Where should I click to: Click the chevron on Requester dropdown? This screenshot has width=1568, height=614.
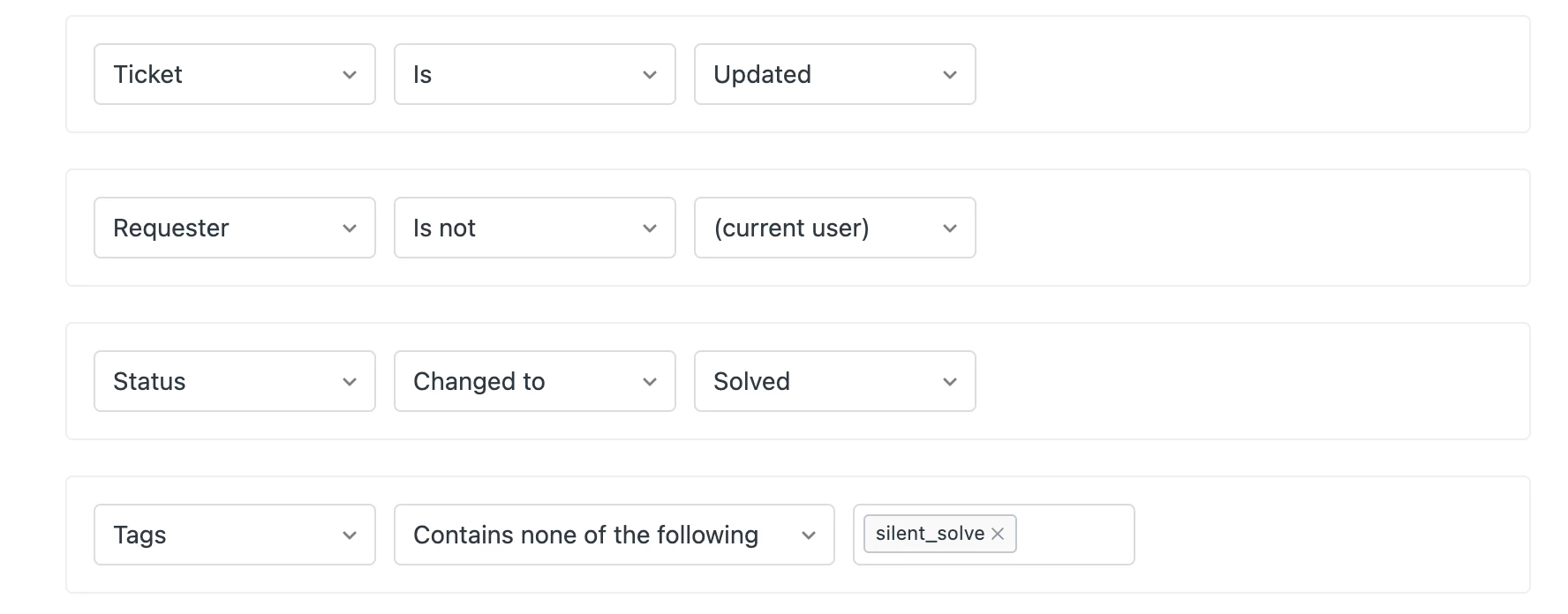click(350, 228)
